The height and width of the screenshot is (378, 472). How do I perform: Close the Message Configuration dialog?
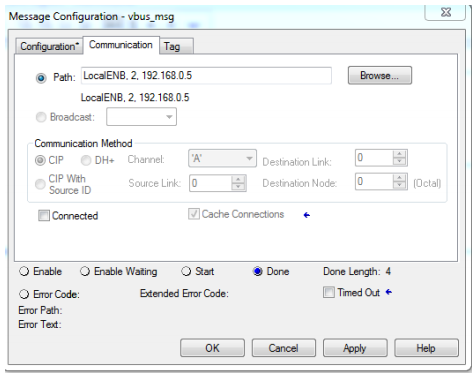point(445,13)
